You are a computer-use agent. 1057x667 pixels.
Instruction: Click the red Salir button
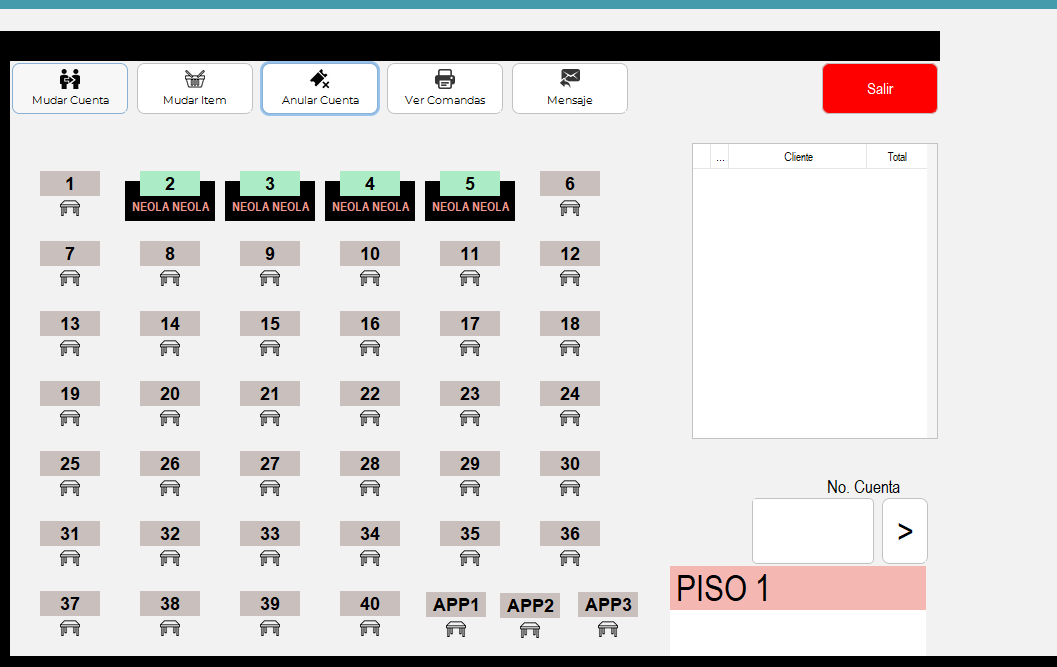point(880,89)
